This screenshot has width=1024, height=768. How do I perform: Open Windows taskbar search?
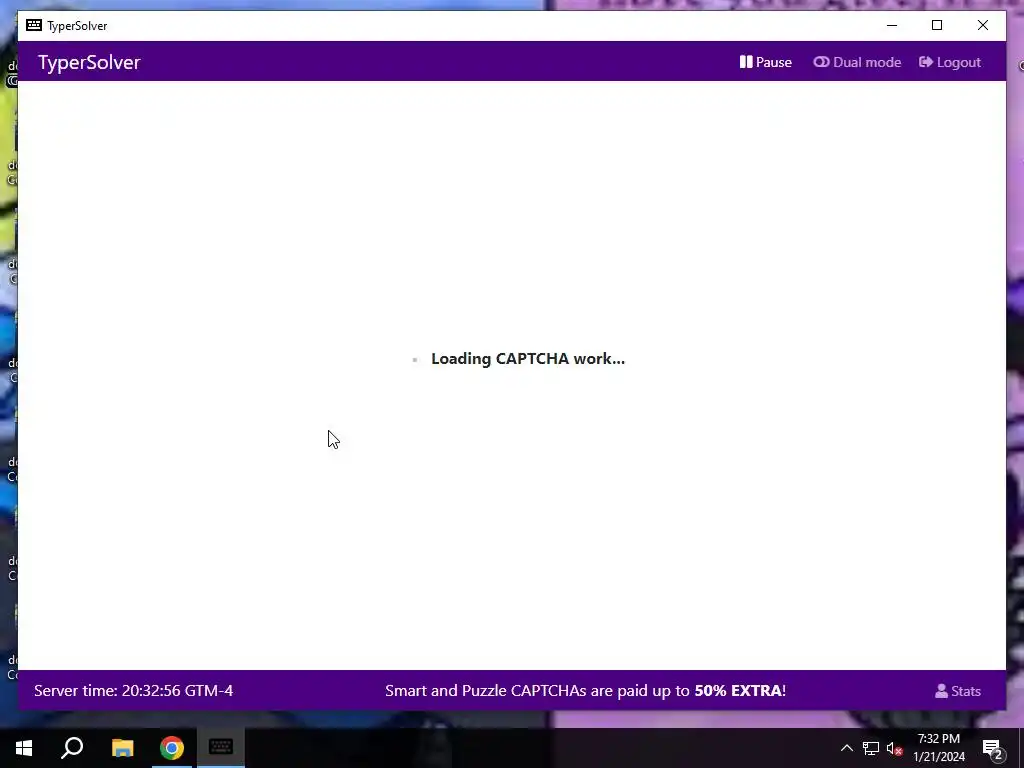pos(72,748)
